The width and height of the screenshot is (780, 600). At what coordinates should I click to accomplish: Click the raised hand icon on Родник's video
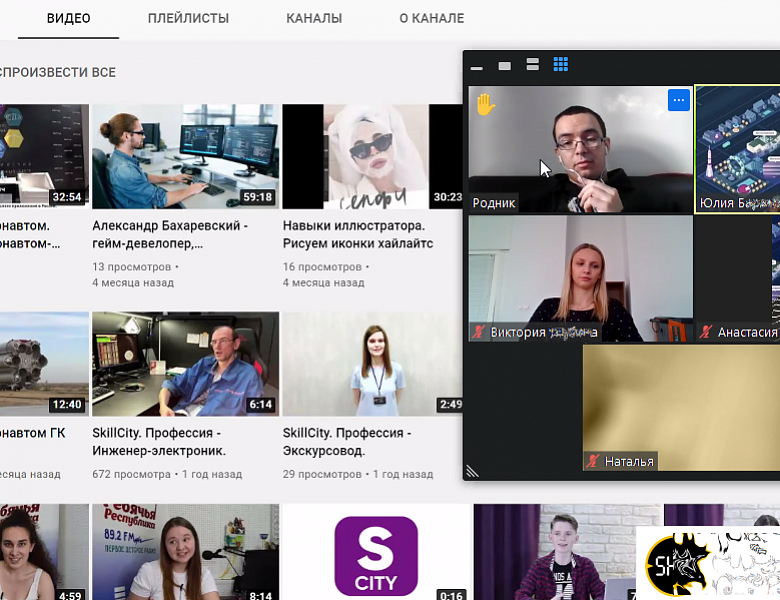point(485,104)
